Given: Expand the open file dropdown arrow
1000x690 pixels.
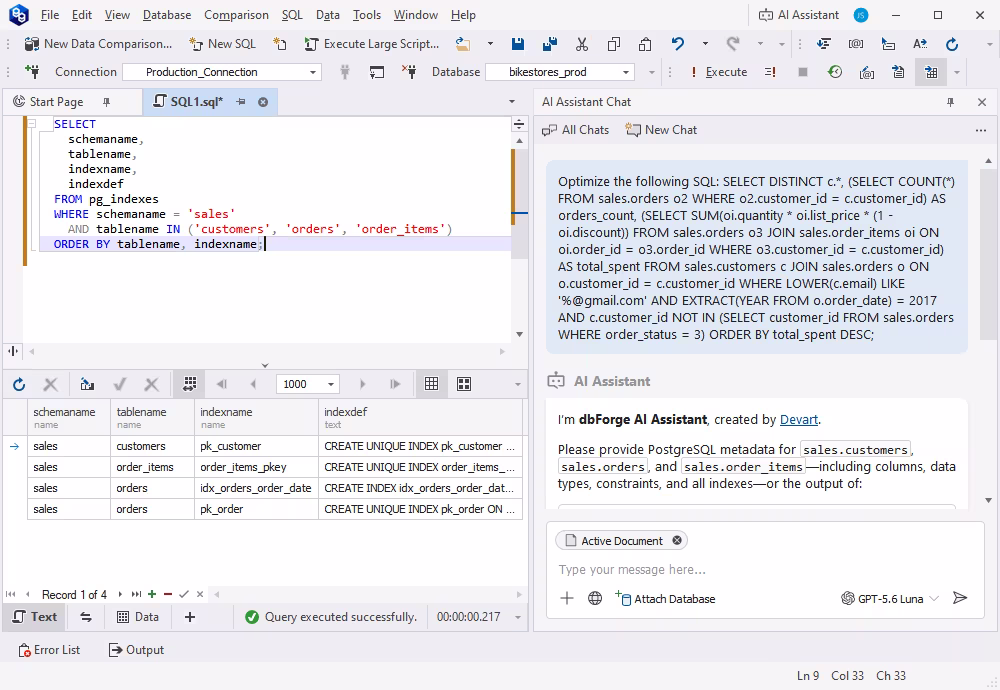Looking at the screenshot, I should (x=490, y=44).
